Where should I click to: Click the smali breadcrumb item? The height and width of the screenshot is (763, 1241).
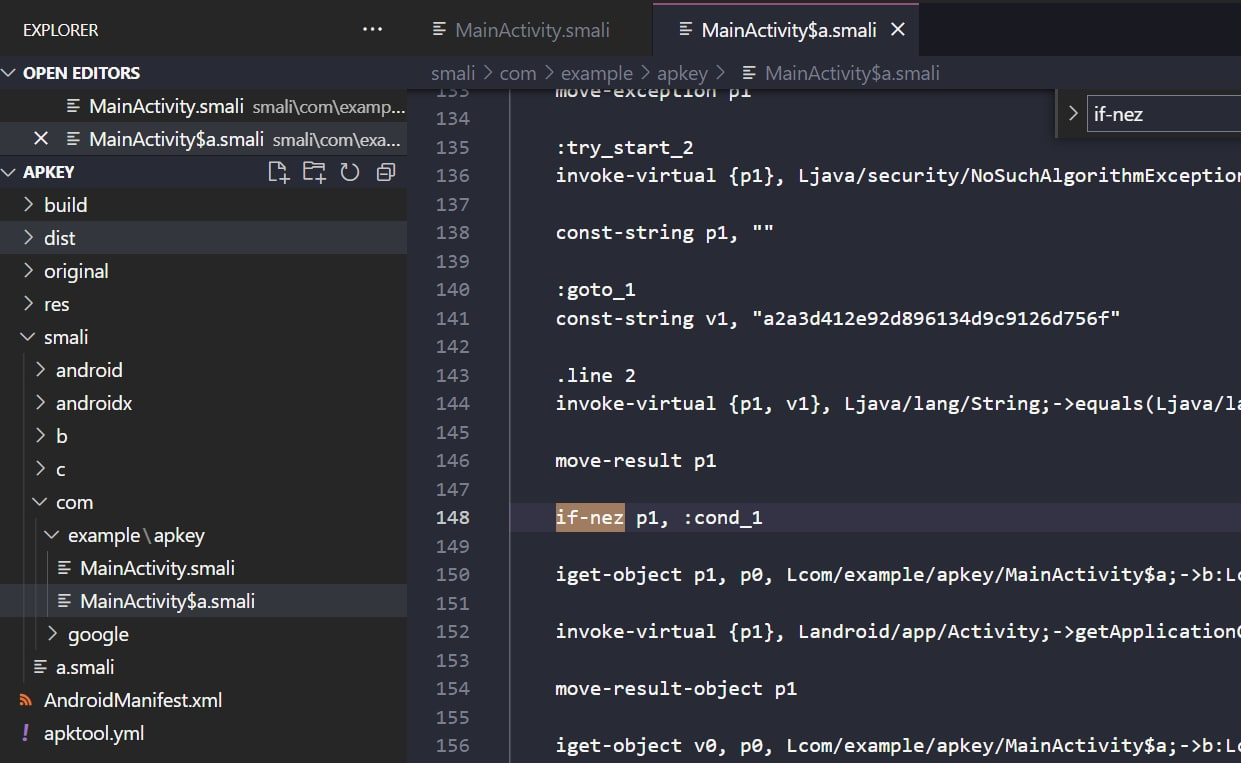click(453, 73)
